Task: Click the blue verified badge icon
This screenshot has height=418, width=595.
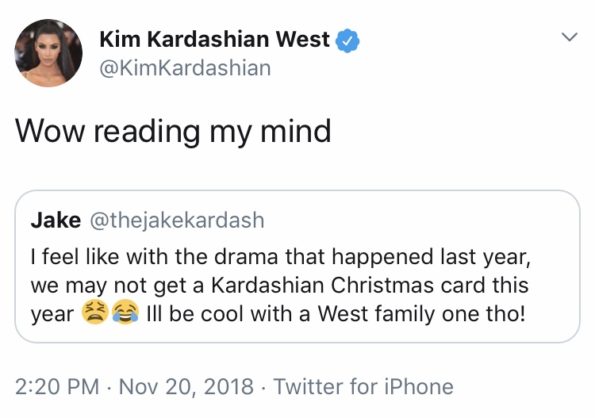Action: pos(347,41)
